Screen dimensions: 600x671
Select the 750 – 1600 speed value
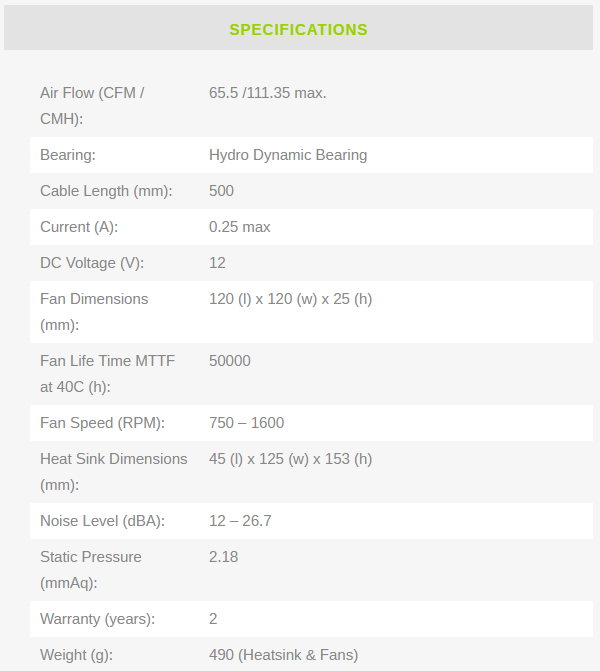(x=246, y=423)
